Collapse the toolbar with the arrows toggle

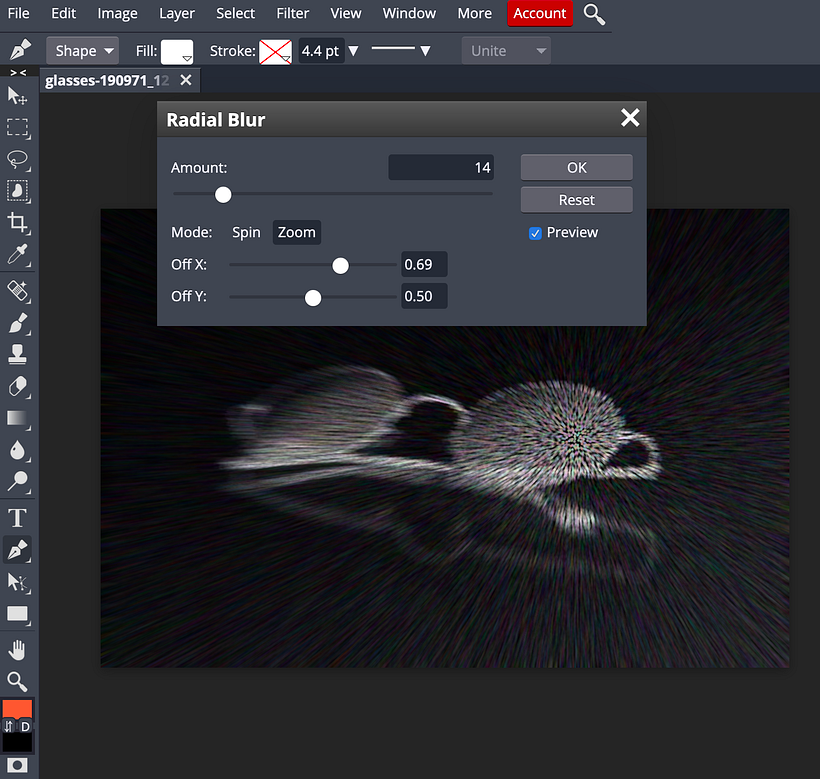[18, 73]
